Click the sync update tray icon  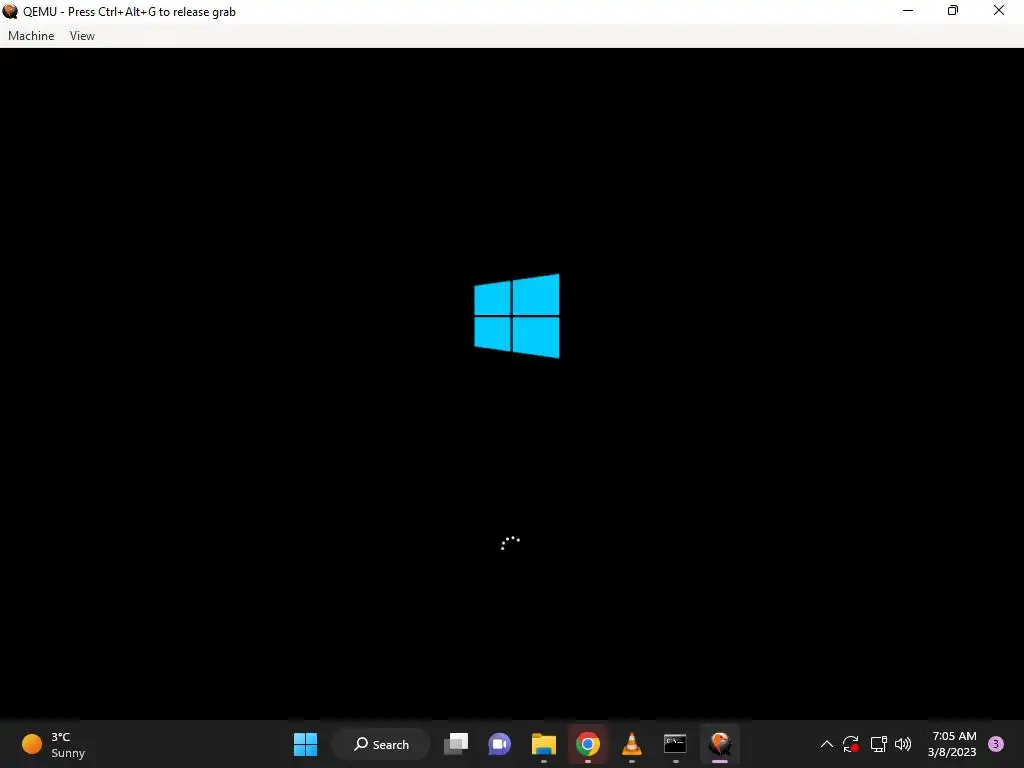click(x=850, y=744)
